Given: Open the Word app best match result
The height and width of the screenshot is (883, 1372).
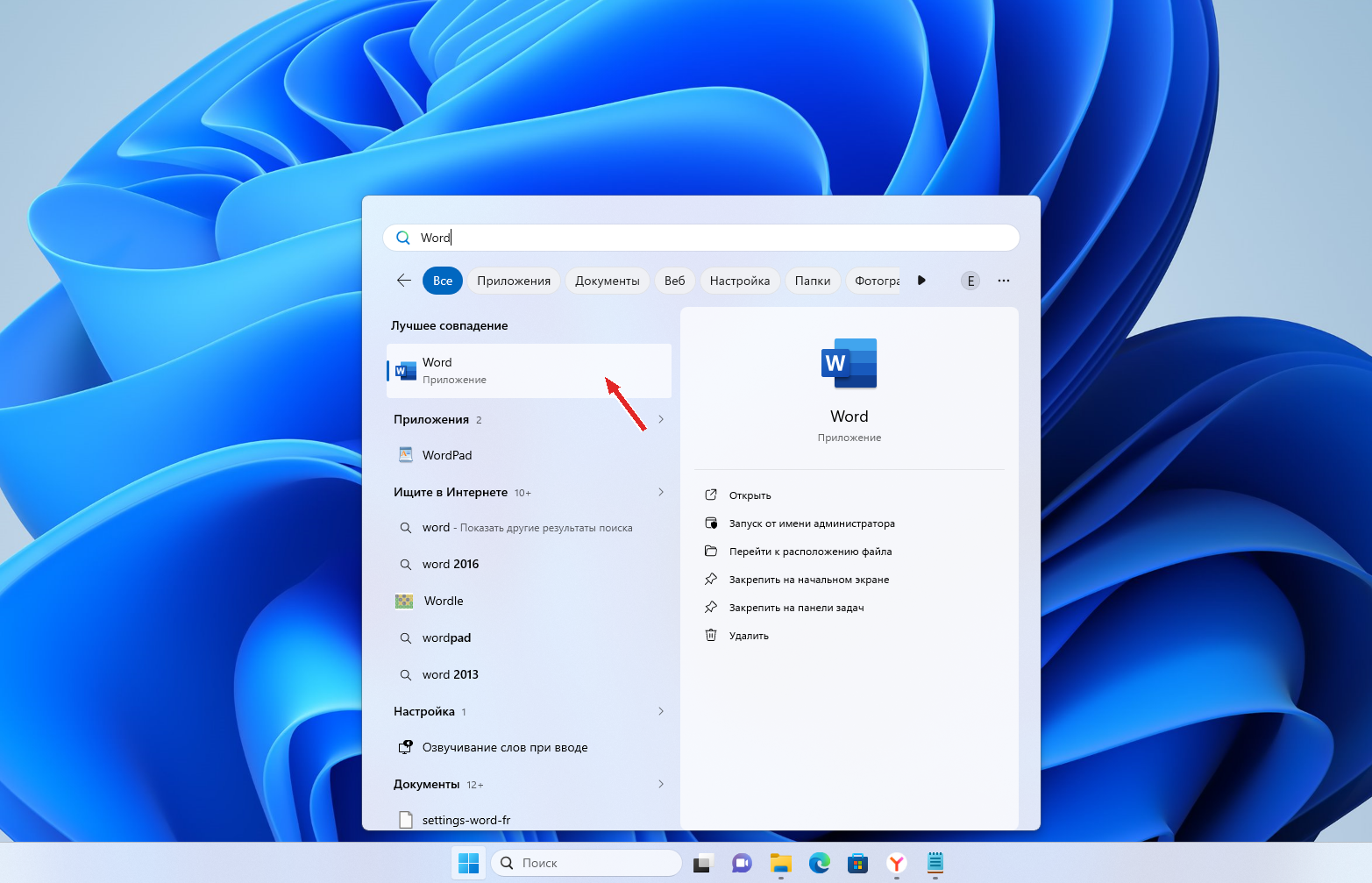Looking at the screenshot, I should [x=529, y=371].
